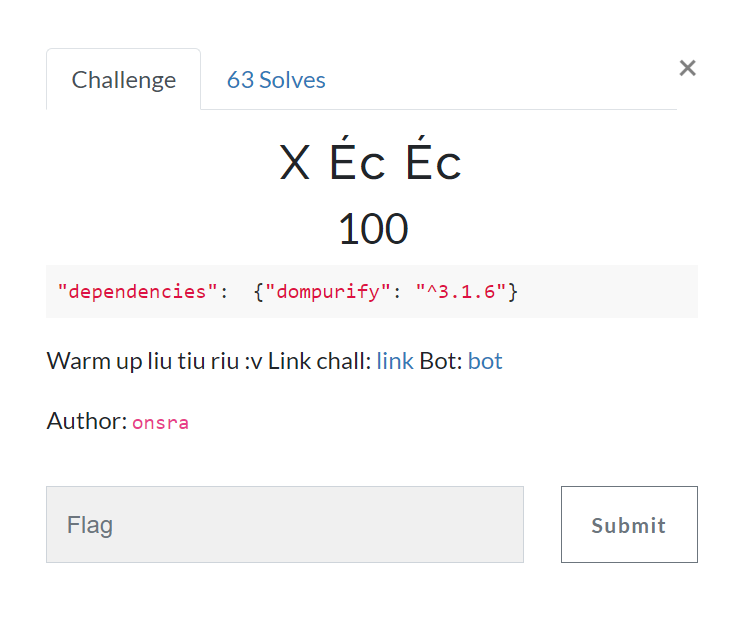
Task: Click the author name 'onsra'
Action: pyautogui.click(x=160, y=422)
